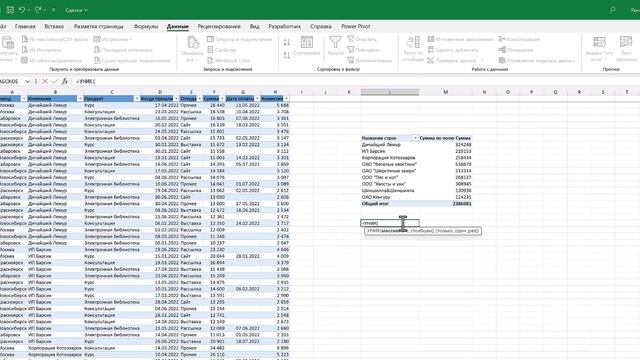Open the Power Pivot tab
This screenshot has height=360, width=640.
tap(356, 26)
